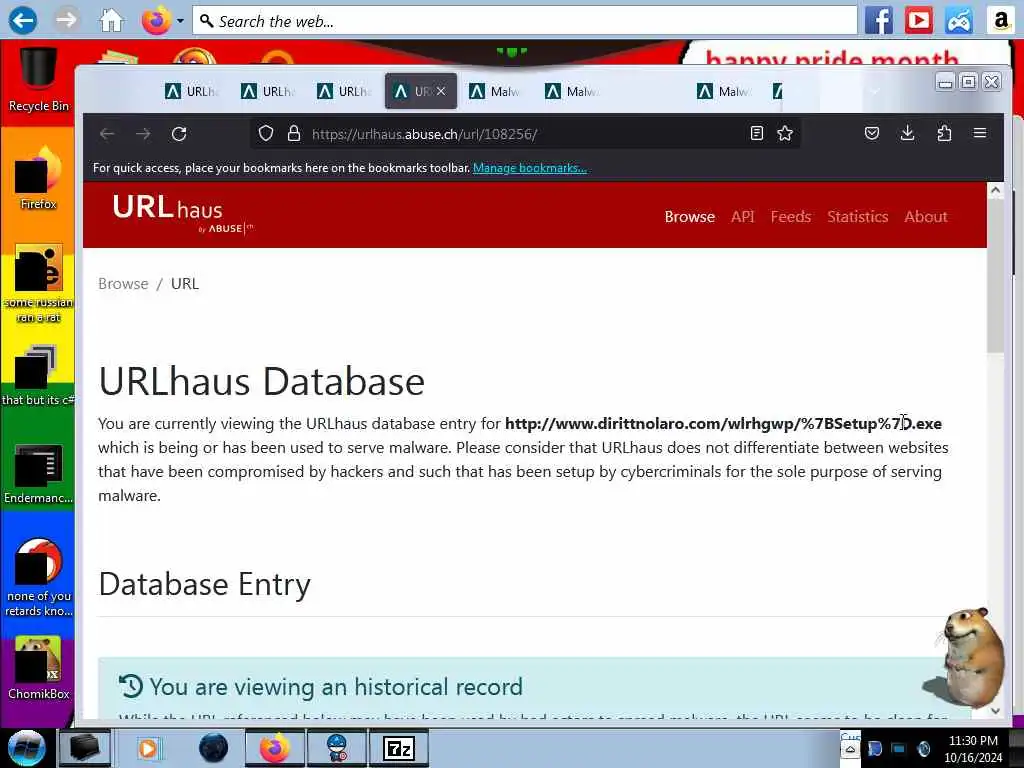Select the 'some russian ran a rat' desktop icon
Viewport: 1024px width, 768px height.
pos(38,283)
